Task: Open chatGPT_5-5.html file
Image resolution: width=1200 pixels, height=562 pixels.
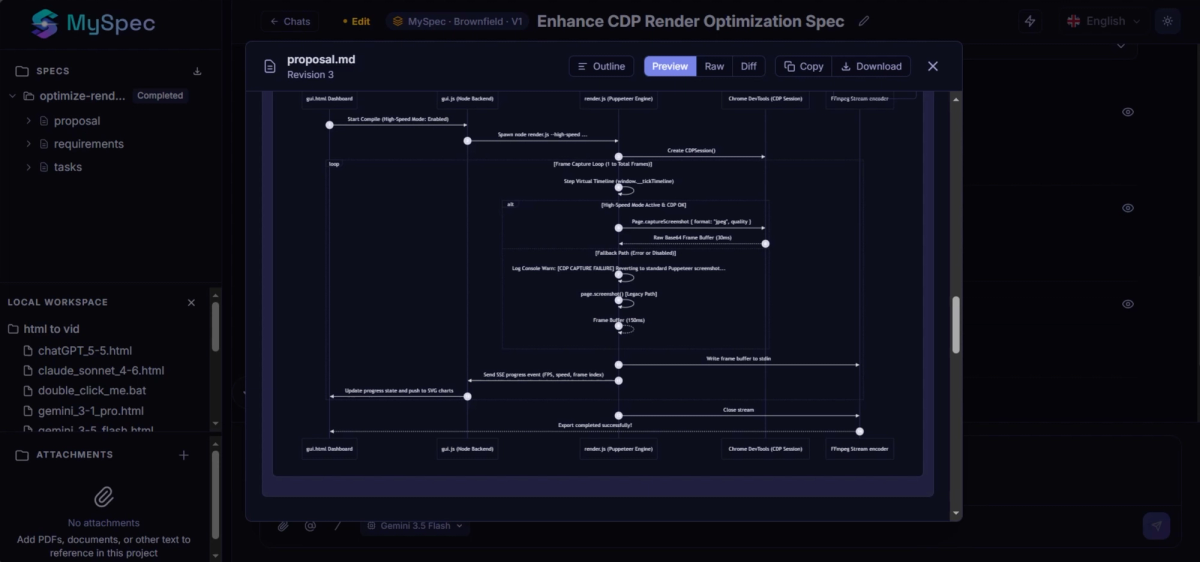Action: tap(85, 351)
